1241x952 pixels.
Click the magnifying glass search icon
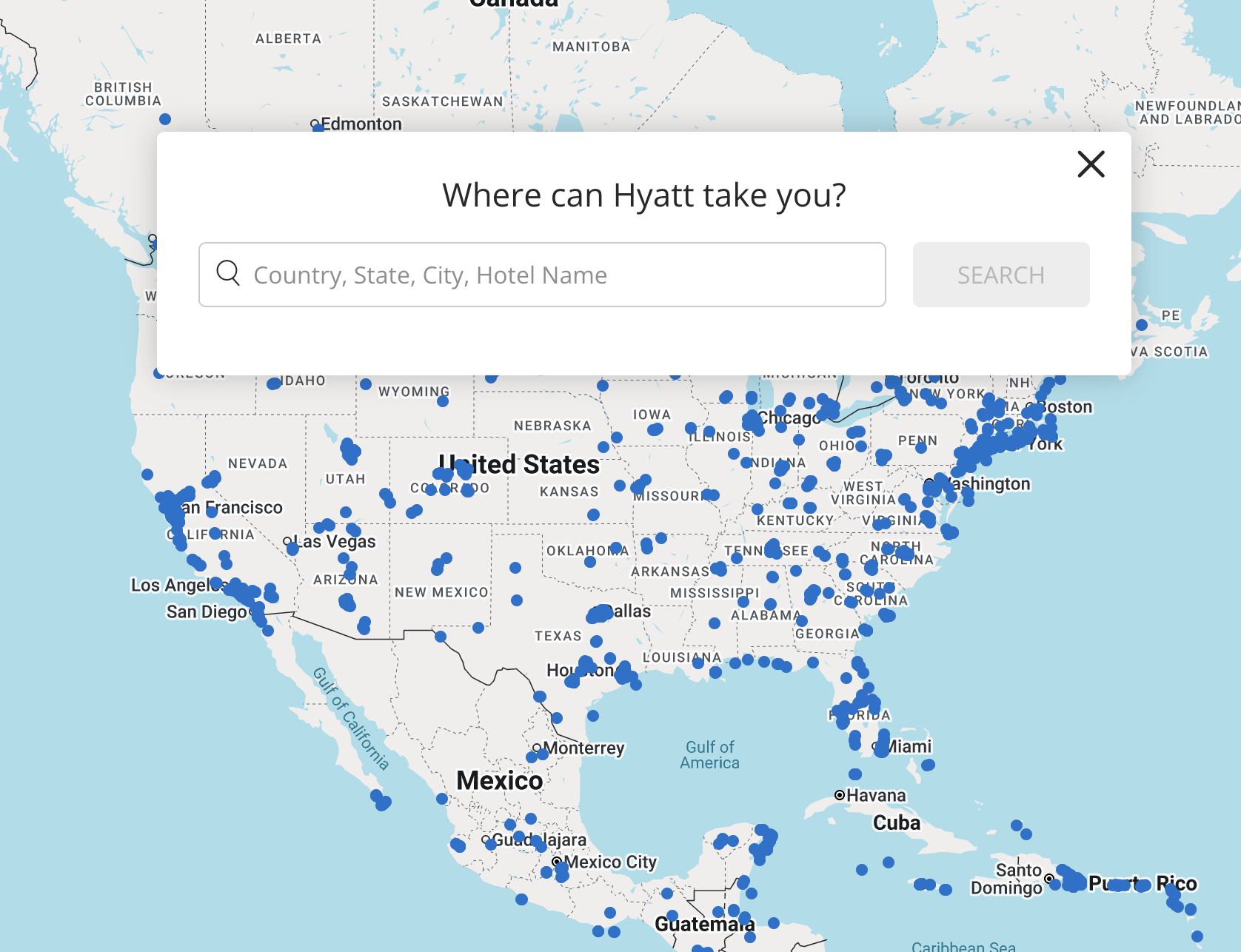[x=228, y=273]
